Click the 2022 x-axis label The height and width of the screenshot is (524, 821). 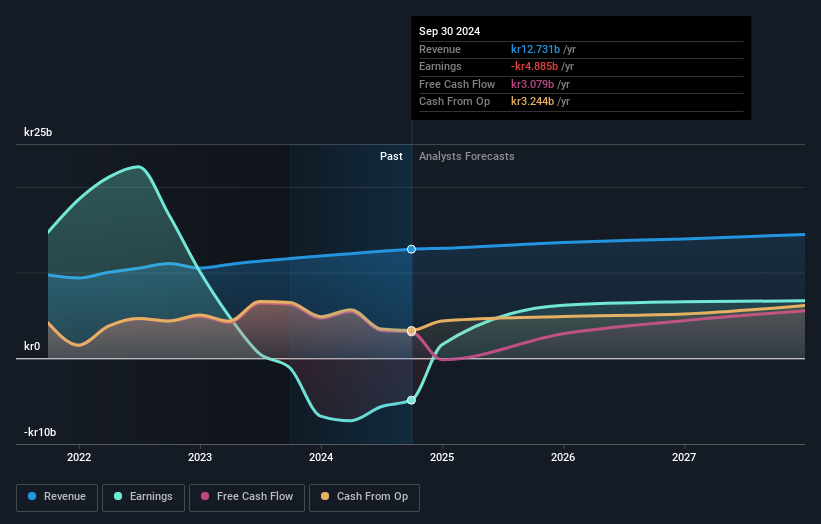[x=79, y=458]
